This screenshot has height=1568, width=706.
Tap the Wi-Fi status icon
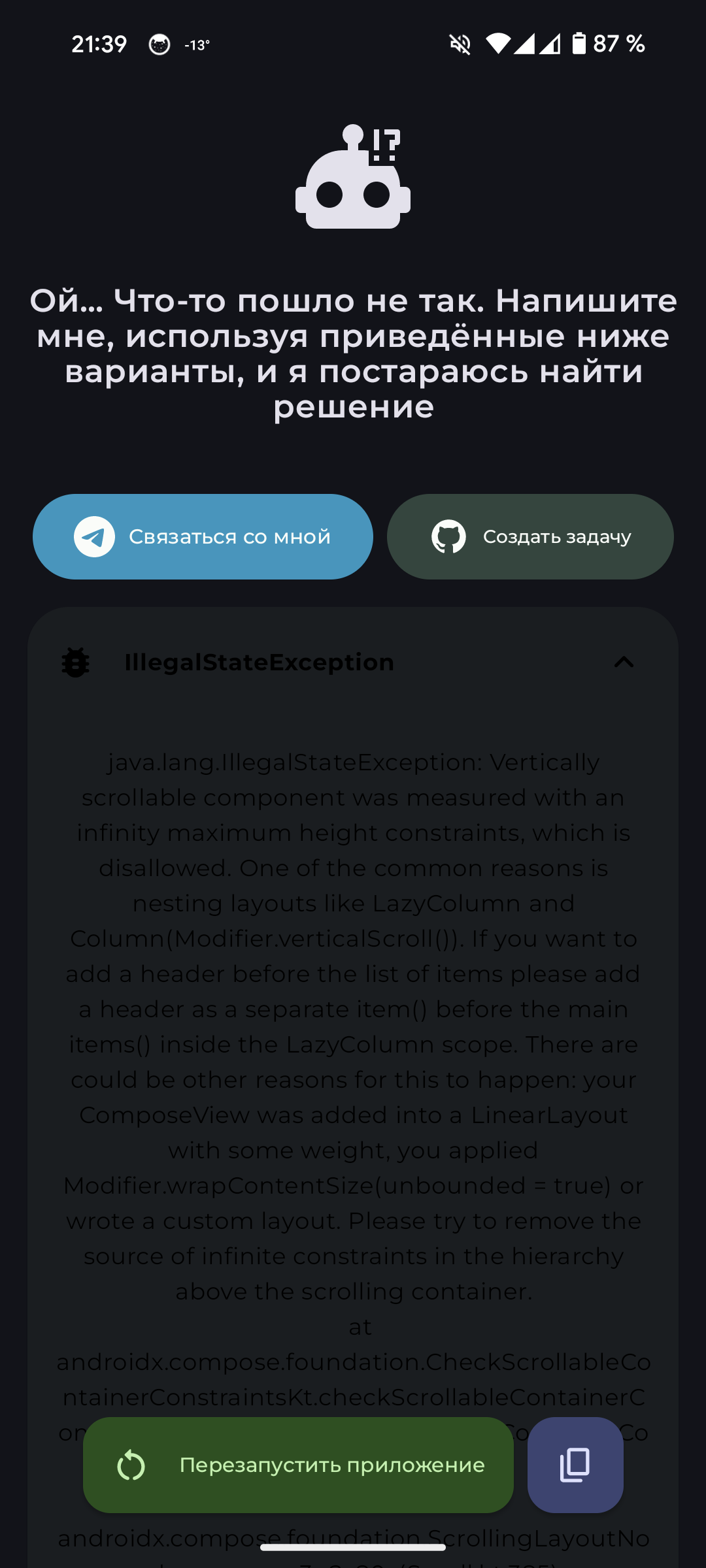[x=498, y=44]
